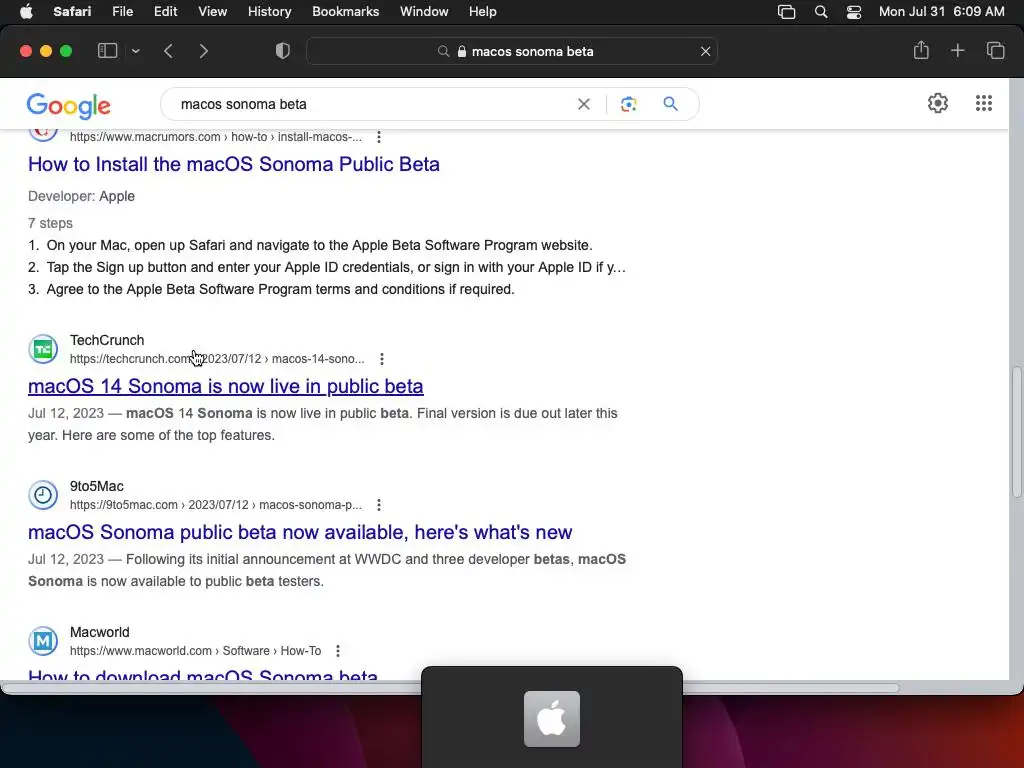Screen dimensions: 1024x768
Task: Open How to Install the macOS Sonoma Public Beta
Action: click(x=234, y=164)
